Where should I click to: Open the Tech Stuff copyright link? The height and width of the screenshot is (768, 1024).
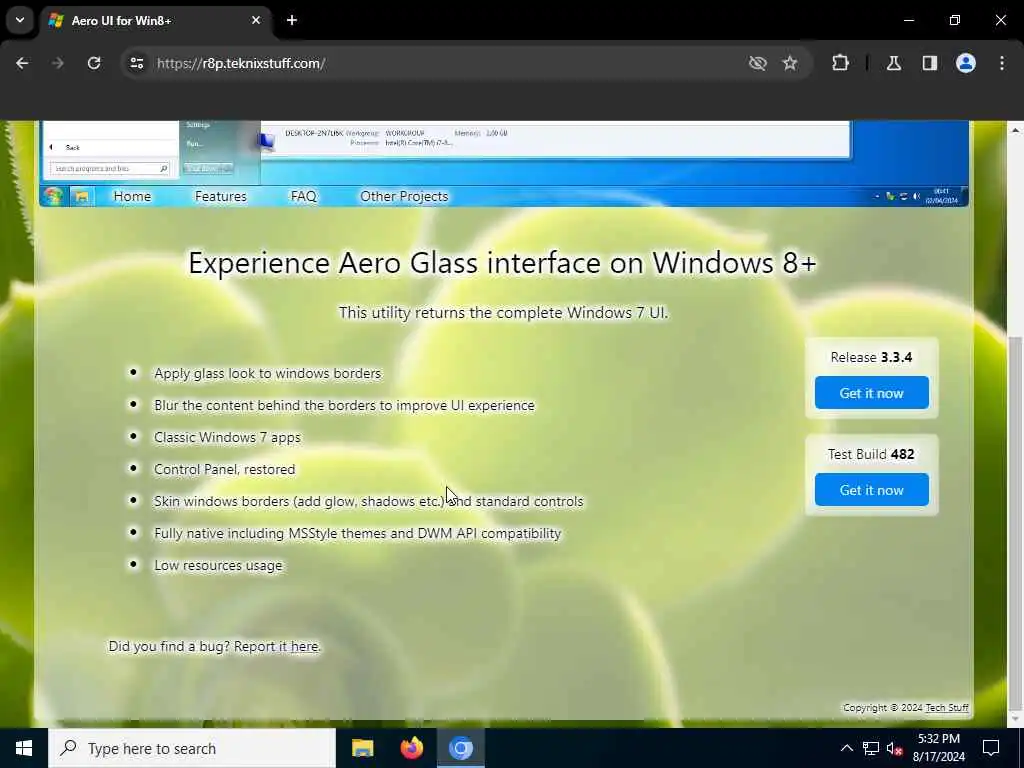(x=947, y=708)
